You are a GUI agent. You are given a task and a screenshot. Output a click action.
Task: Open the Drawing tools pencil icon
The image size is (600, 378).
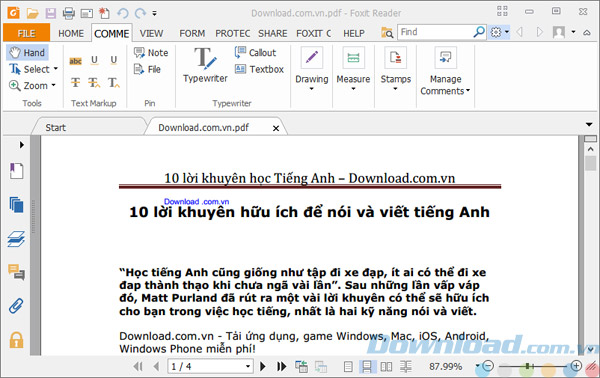pyautogui.click(x=311, y=58)
